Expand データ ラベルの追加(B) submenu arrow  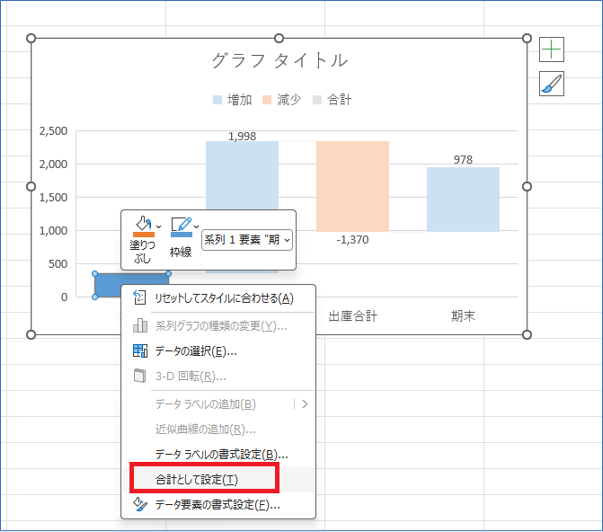click(305, 404)
